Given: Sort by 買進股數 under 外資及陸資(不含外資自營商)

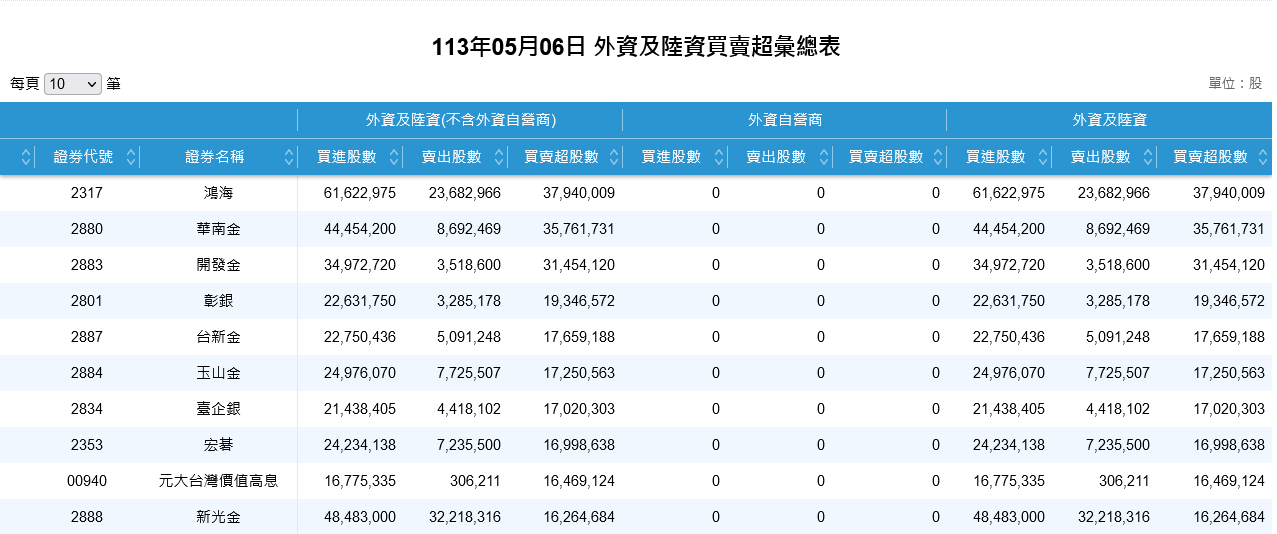Looking at the screenshot, I should 394,157.
